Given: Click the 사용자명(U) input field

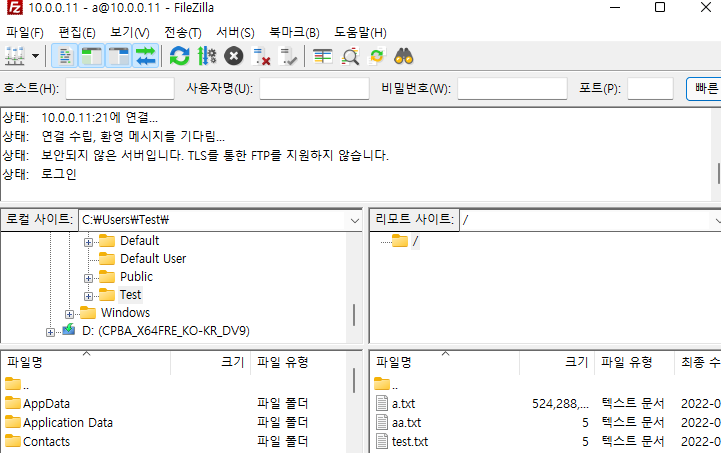Looking at the screenshot, I should coord(315,88).
